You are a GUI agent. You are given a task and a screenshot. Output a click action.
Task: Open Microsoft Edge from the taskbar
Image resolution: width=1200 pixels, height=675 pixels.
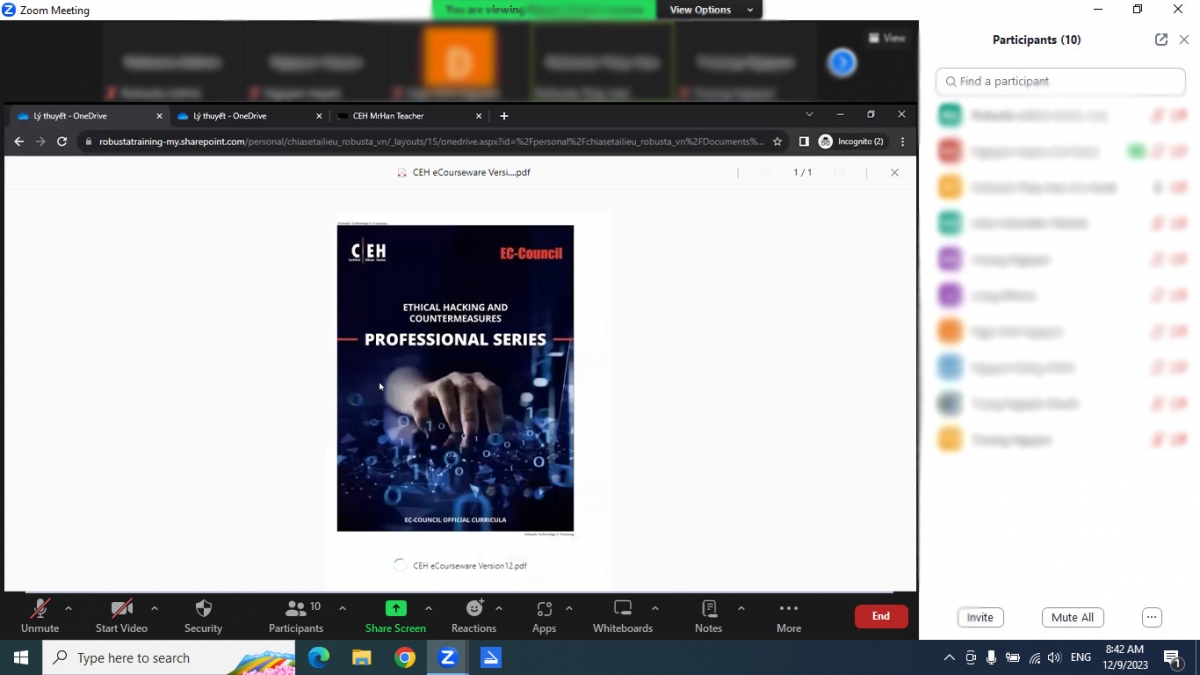(319, 657)
